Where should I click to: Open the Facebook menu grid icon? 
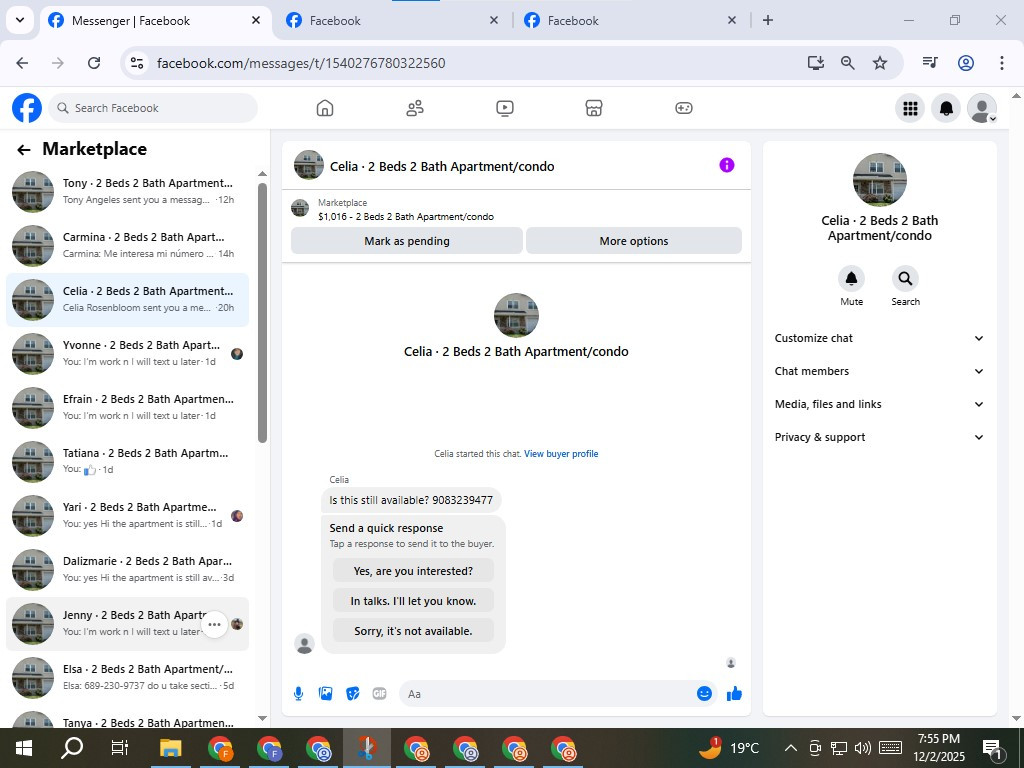[910, 108]
